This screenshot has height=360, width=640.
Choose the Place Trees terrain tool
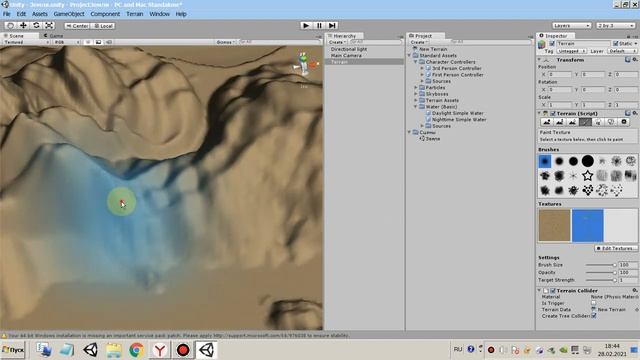pyautogui.click(x=598, y=122)
